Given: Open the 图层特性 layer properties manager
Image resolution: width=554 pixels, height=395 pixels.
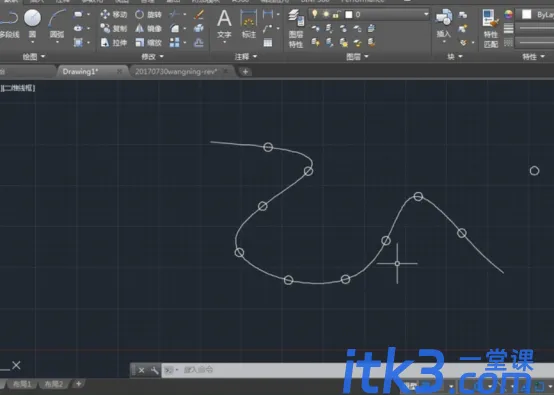Looking at the screenshot, I should click(x=296, y=29).
